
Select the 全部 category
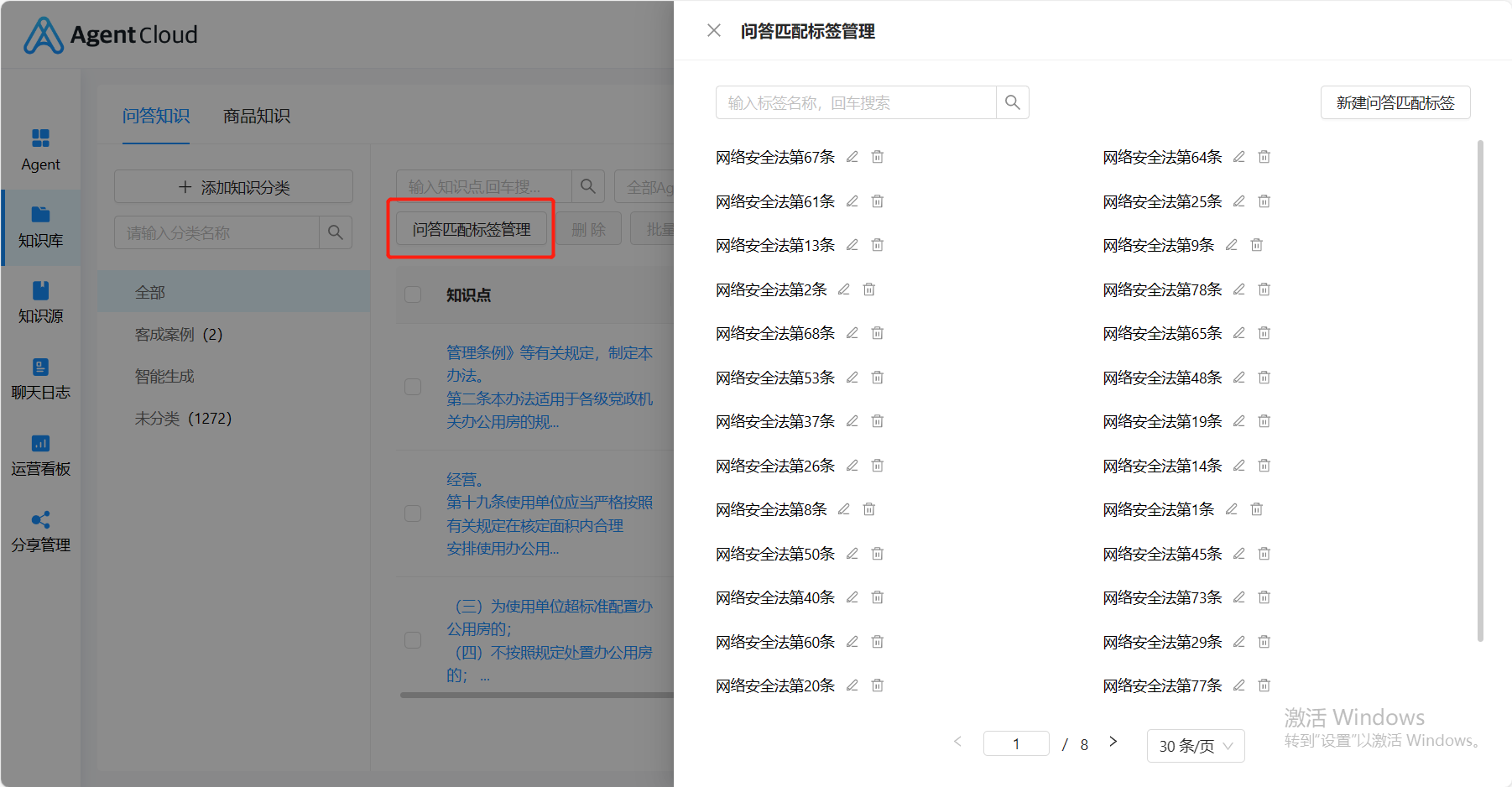(234, 292)
